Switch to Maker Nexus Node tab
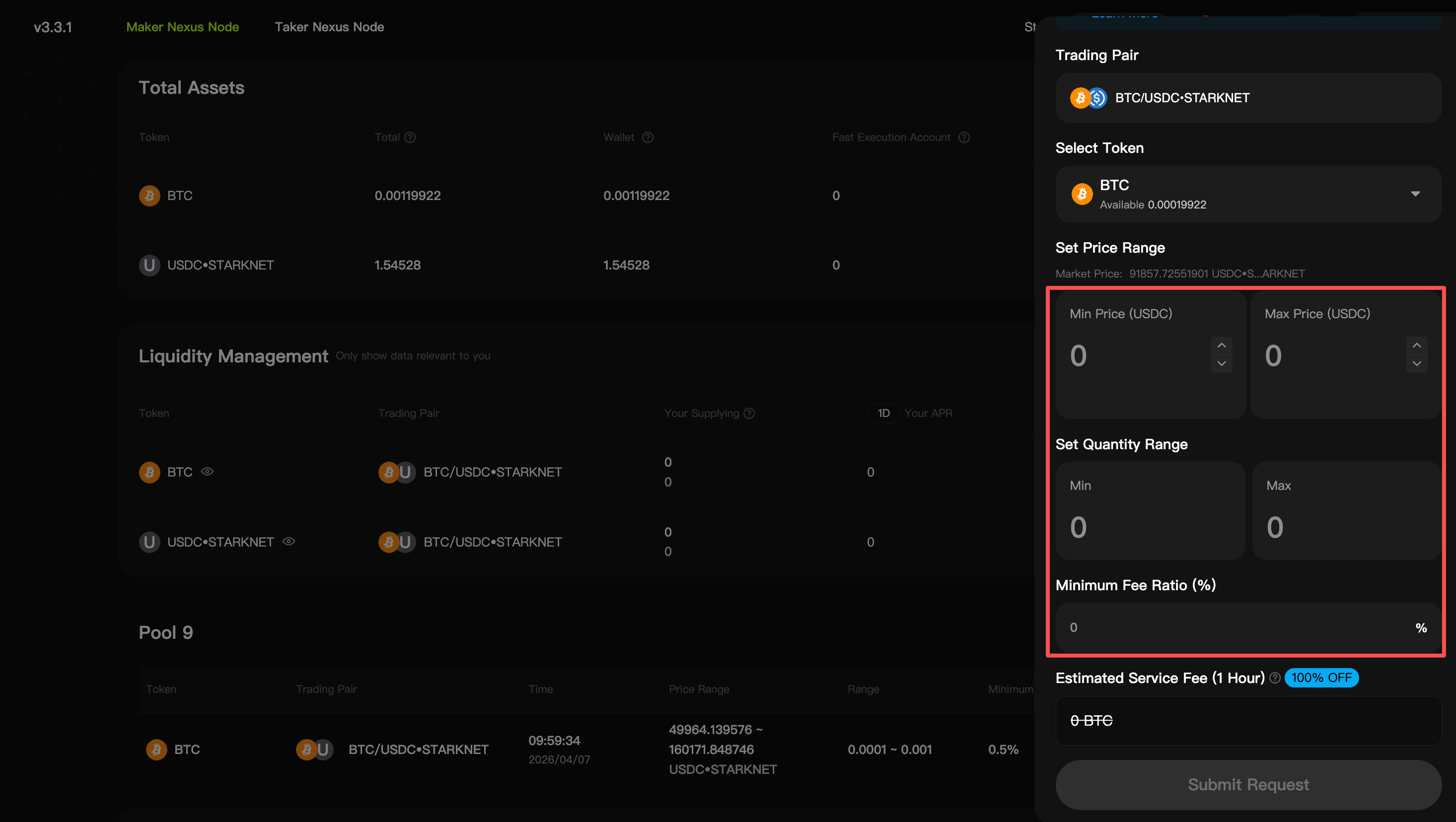 183,26
